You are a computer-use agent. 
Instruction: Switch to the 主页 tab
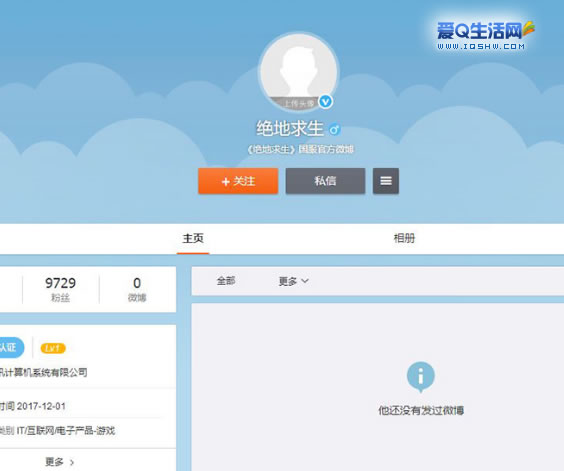[193, 238]
